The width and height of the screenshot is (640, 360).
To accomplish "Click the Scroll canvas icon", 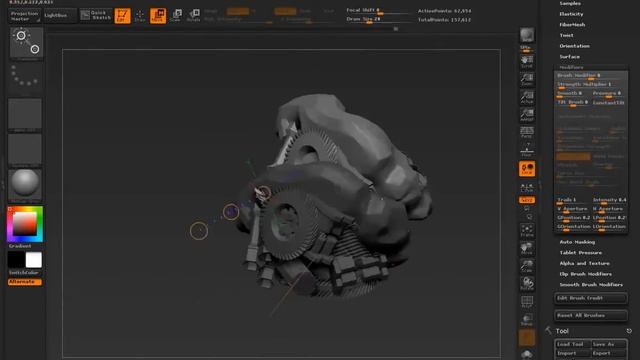I will coord(527,62).
